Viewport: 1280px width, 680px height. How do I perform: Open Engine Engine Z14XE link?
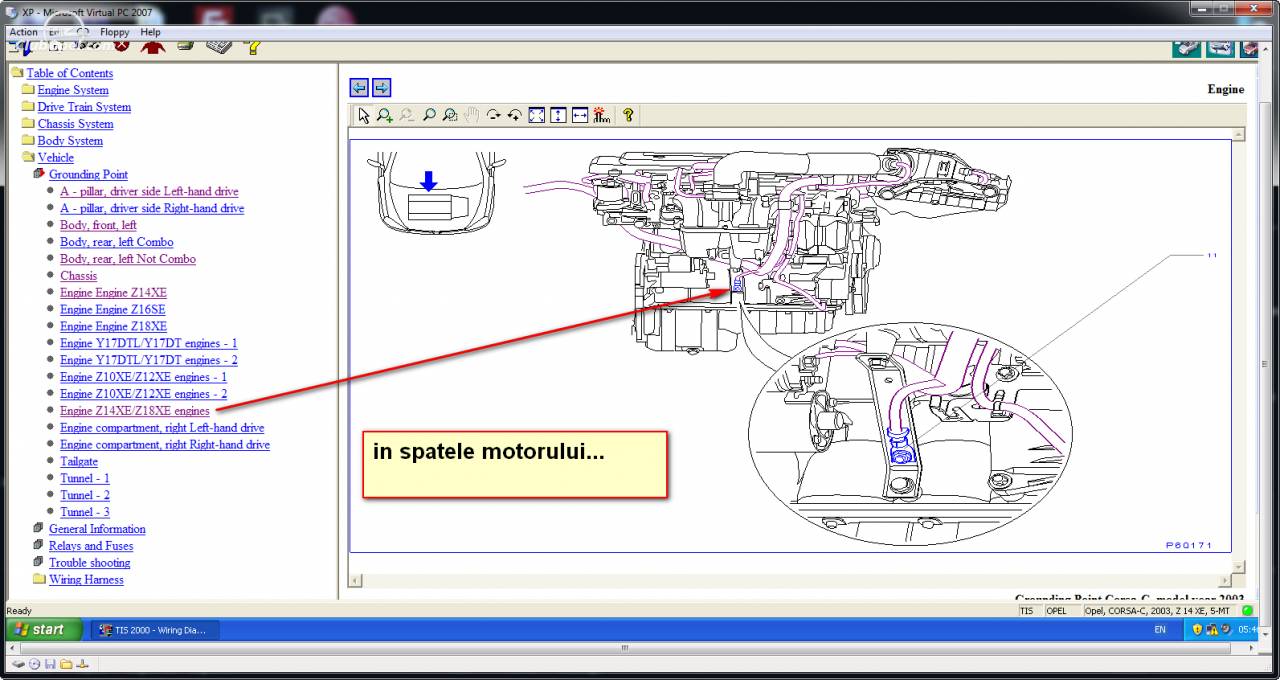[113, 293]
